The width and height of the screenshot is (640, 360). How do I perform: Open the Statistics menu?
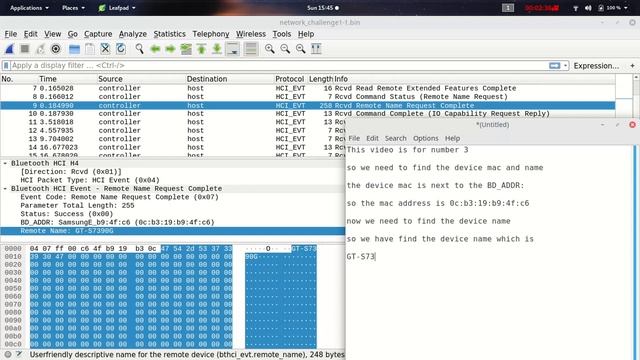(169, 34)
